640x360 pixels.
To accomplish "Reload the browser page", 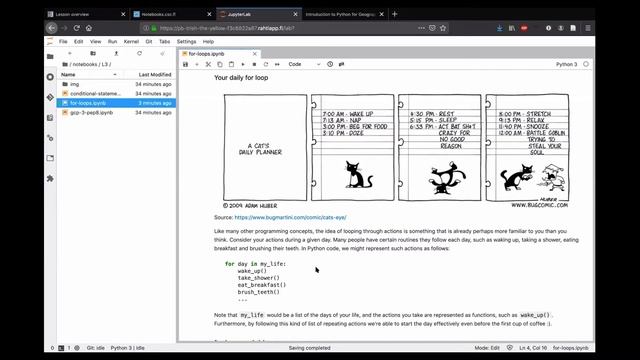I will point(76,28).
